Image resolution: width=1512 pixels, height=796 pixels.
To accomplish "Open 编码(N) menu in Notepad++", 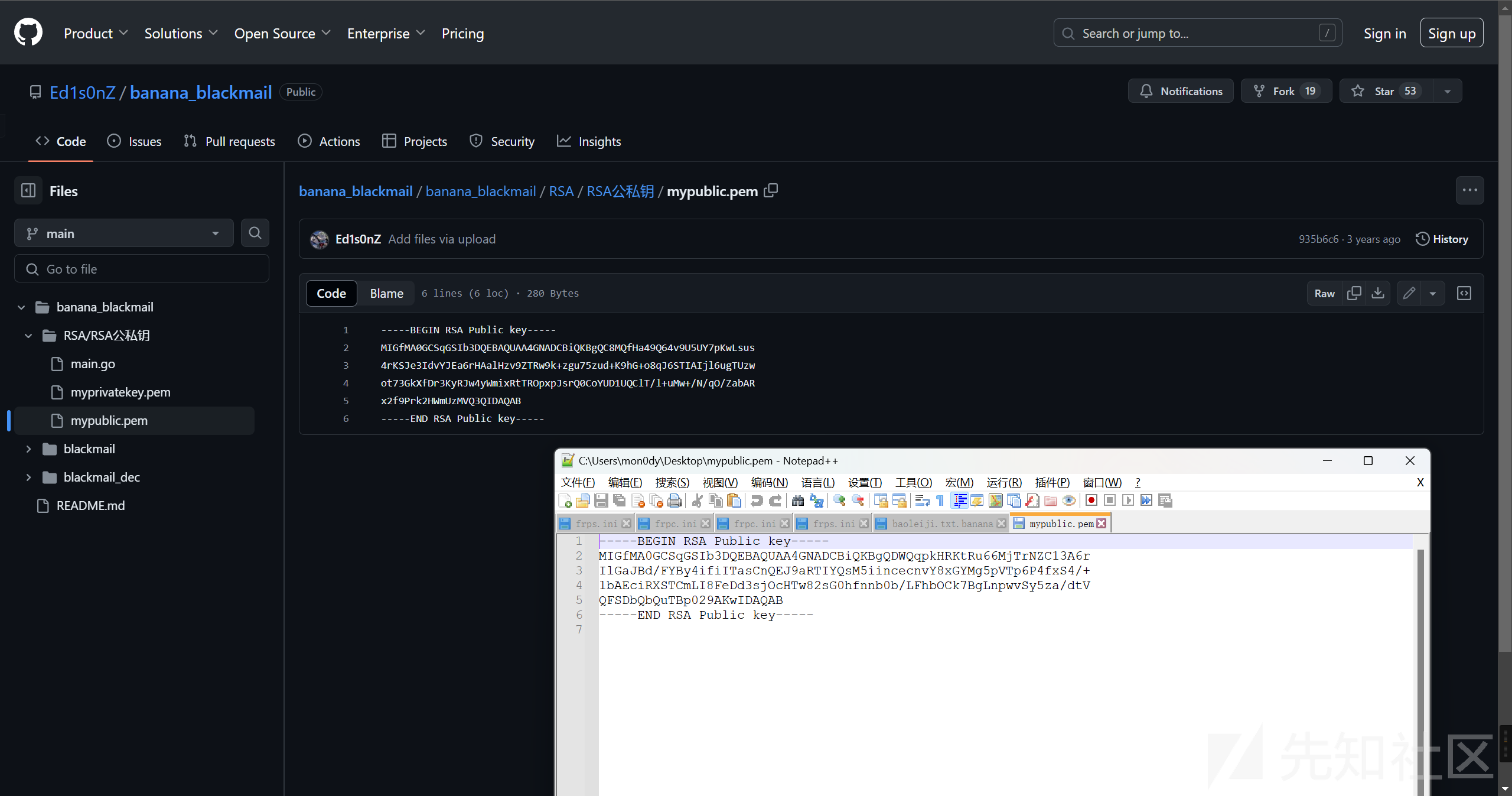I will pos(769,482).
